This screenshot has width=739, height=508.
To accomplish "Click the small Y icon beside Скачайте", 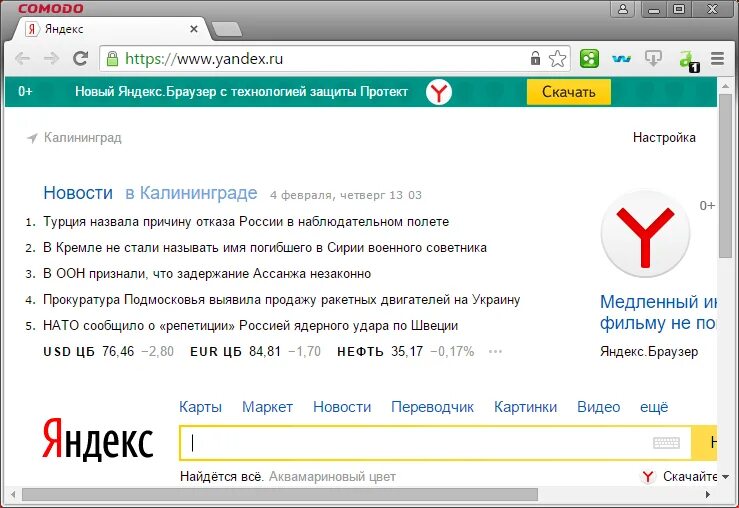I will pos(648,476).
